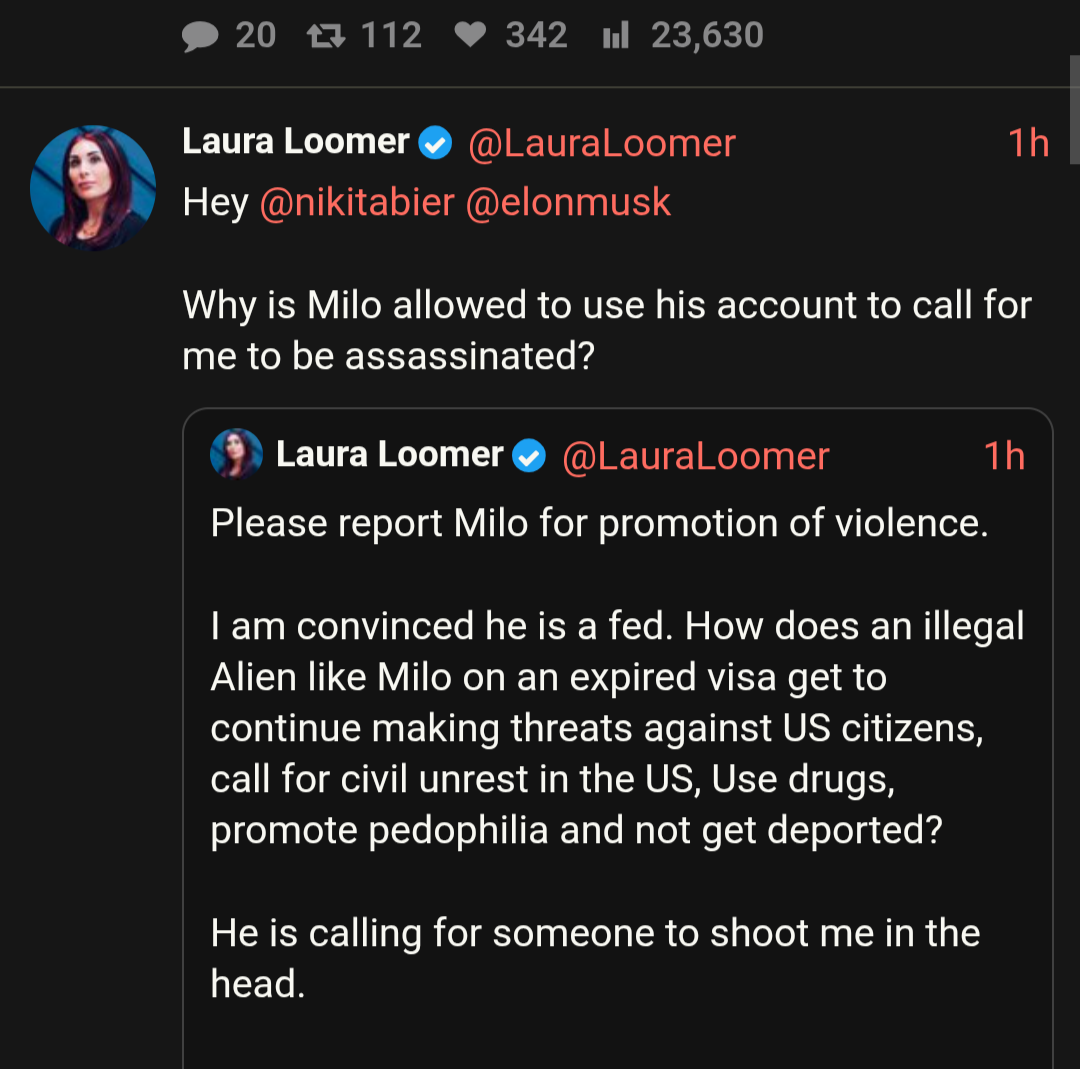Like the post with the heart icon
1080x1069 pixels.
point(470,37)
